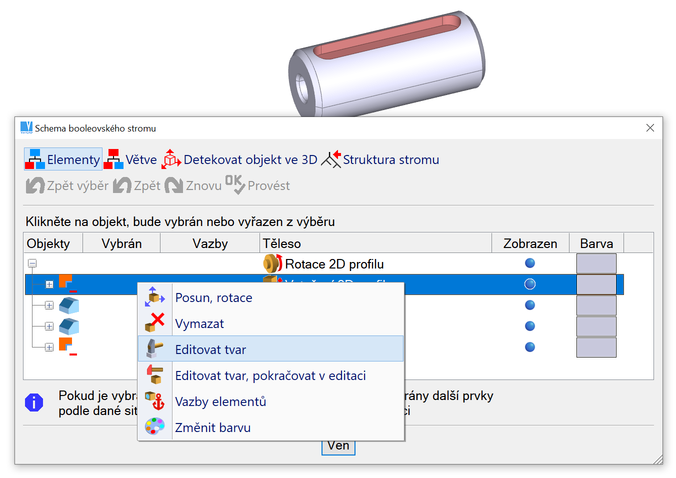This screenshot has height=478, width=676.
Task: Click the blue info icon
Action: coord(36,402)
